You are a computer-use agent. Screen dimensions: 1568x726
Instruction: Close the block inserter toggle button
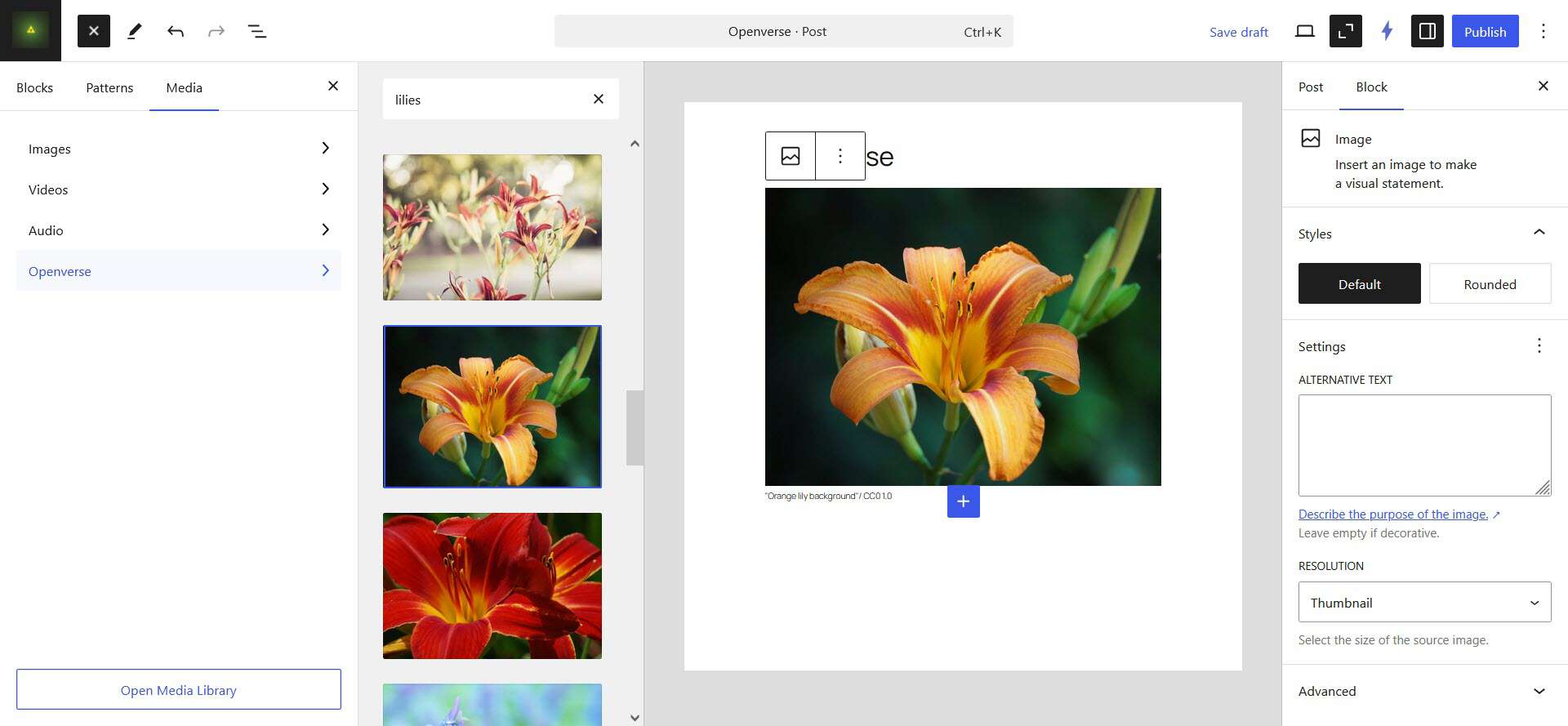pyautogui.click(x=94, y=31)
